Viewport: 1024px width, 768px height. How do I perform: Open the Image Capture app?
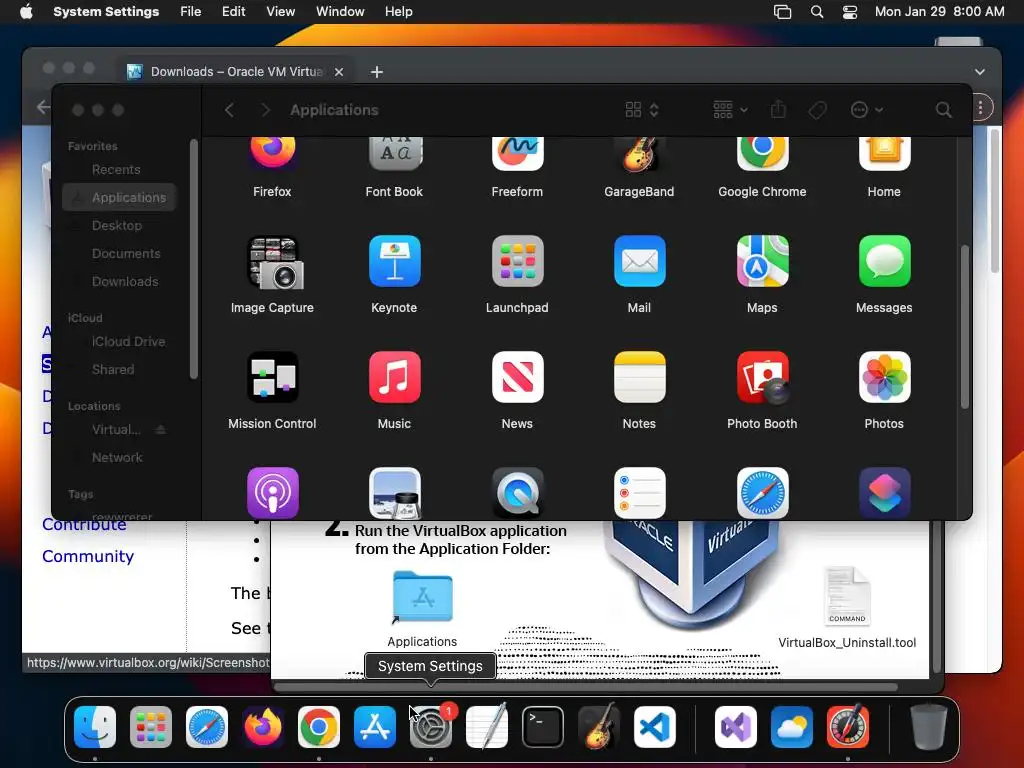point(272,263)
